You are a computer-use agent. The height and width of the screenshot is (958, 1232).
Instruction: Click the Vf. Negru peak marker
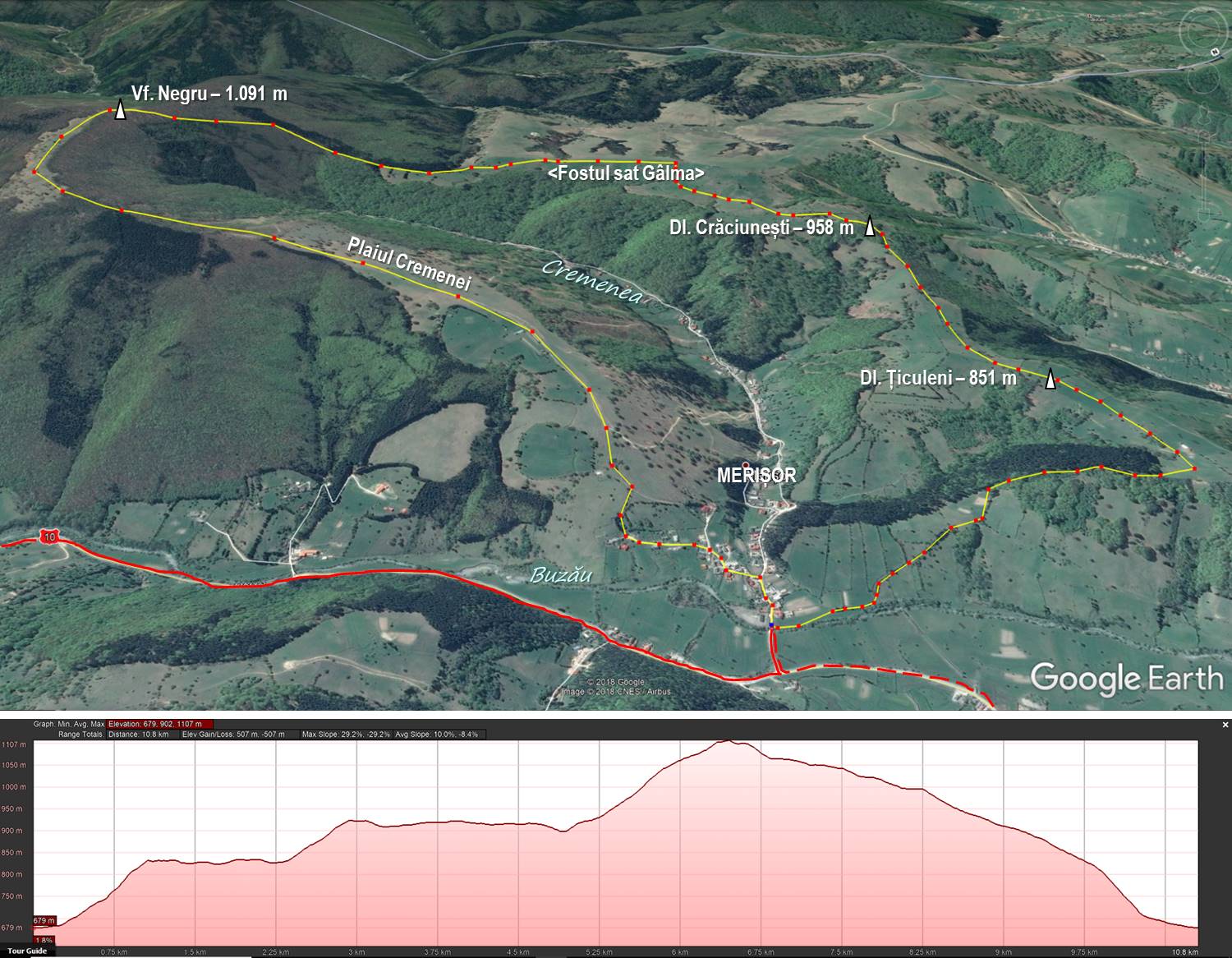point(120,110)
